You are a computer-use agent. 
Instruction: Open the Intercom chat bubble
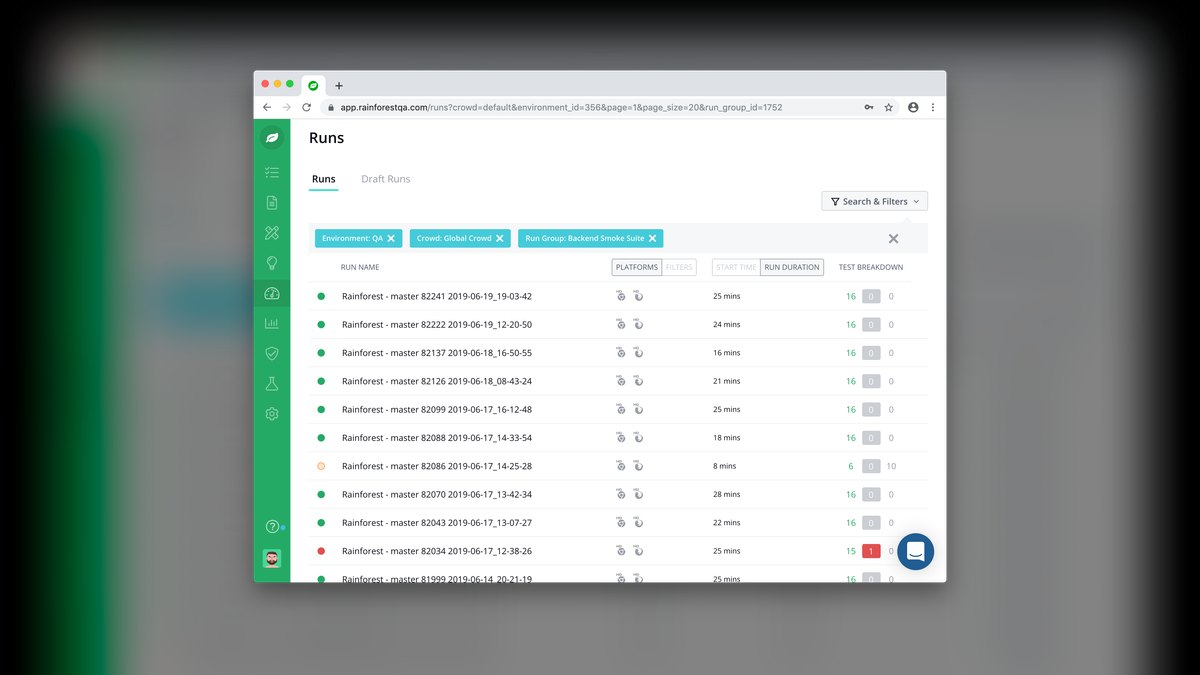[915, 551]
